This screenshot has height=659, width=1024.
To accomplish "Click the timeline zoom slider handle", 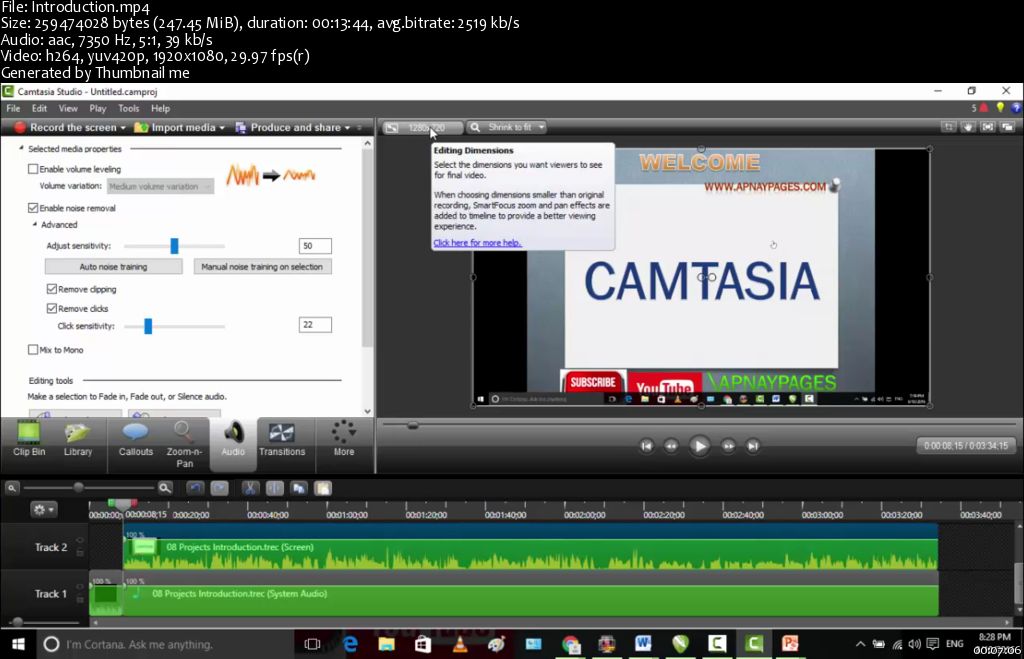I will [78, 487].
